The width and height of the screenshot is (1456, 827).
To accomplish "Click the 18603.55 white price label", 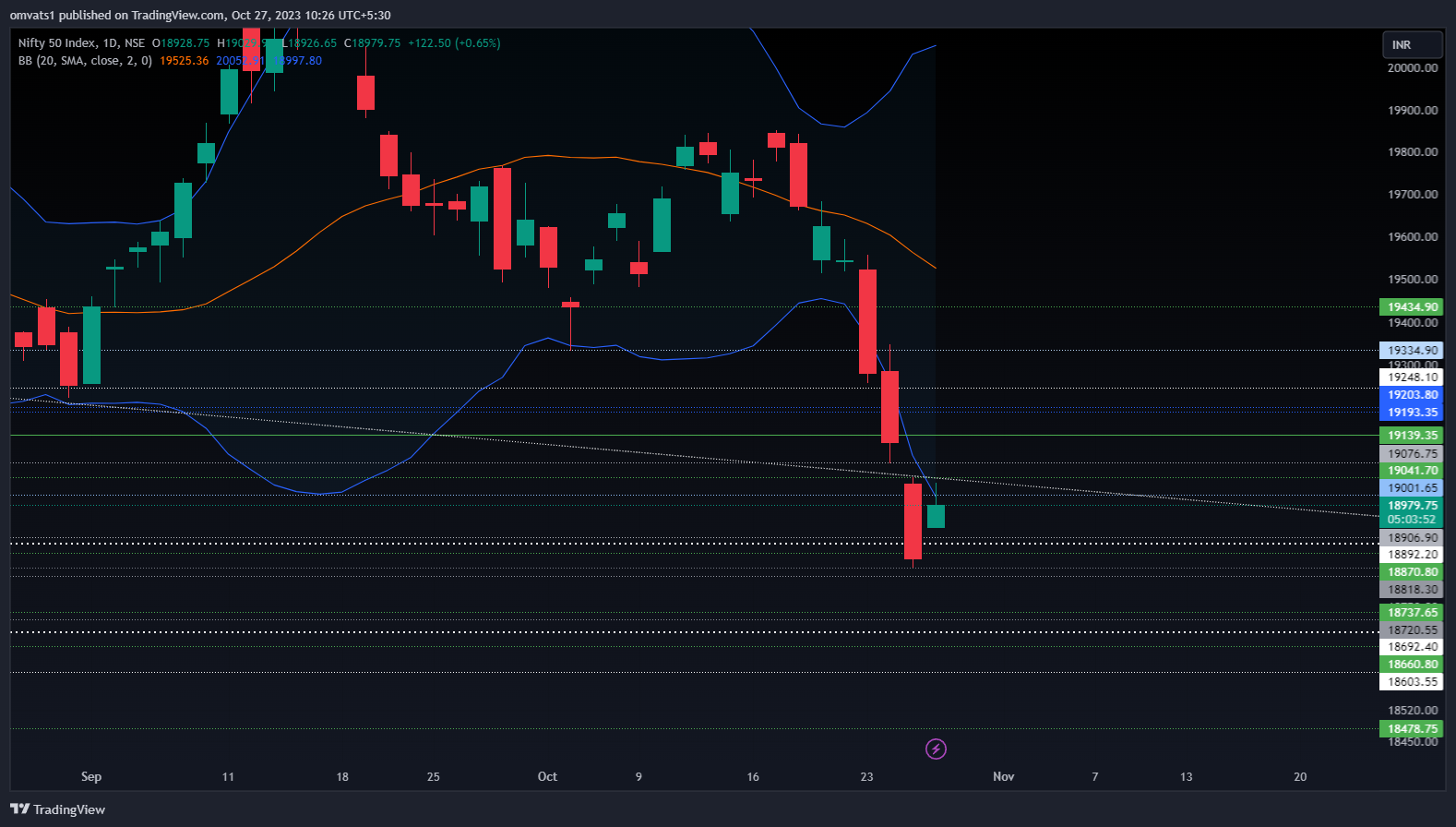I will 1412,682.
